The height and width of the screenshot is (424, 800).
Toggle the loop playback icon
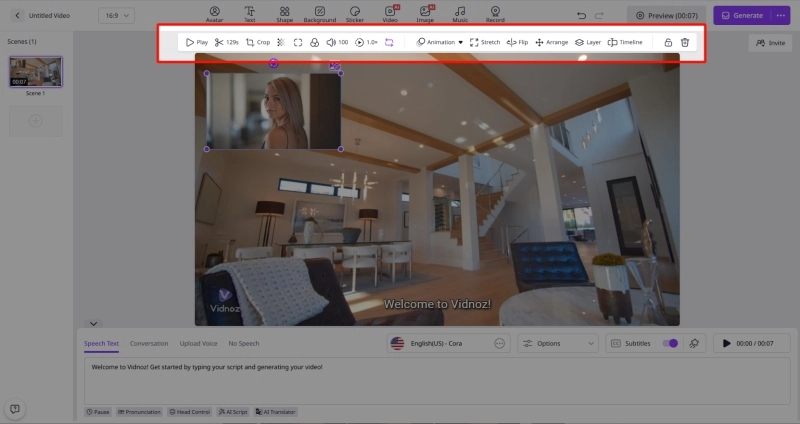click(x=389, y=42)
